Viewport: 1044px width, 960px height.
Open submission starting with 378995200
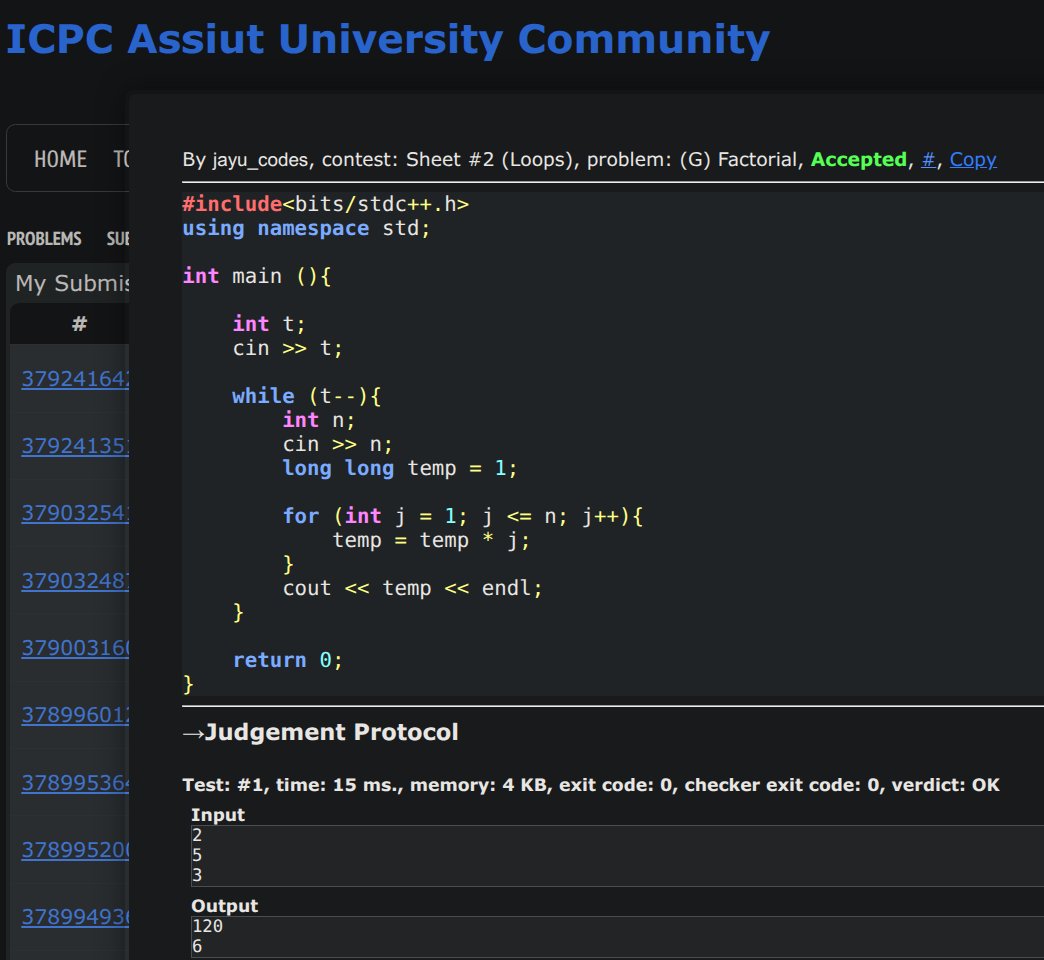click(x=75, y=850)
